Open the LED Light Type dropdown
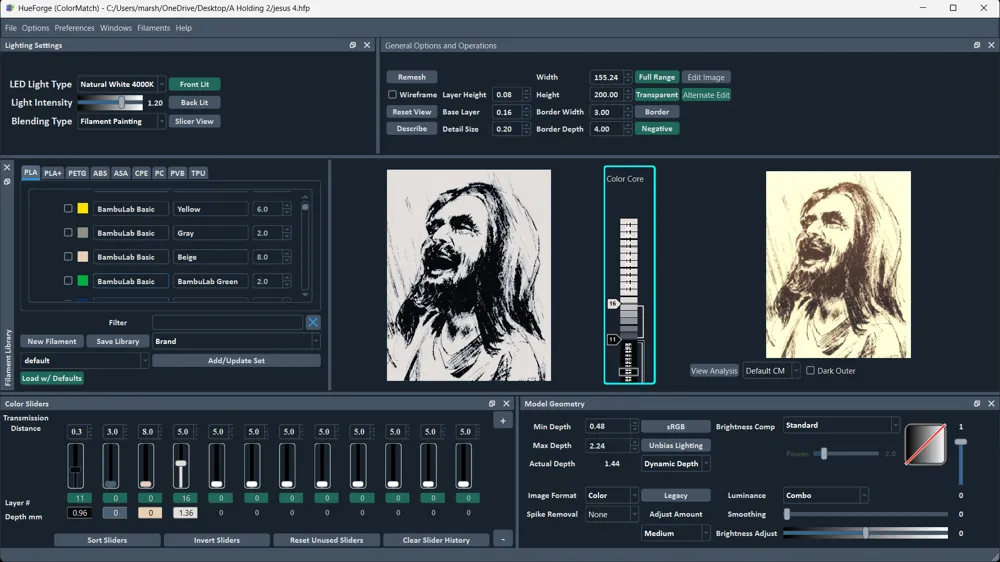The width and height of the screenshot is (1000, 562). coord(121,84)
